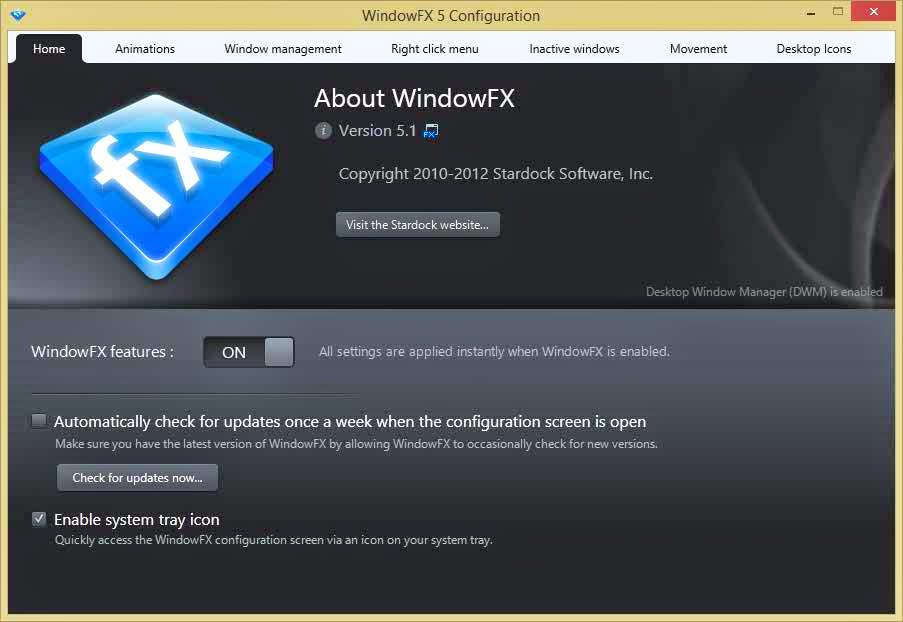The image size is (903, 622).
Task: Click Automatically check for updates label text
Action: pyautogui.click(x=350, y=422)
